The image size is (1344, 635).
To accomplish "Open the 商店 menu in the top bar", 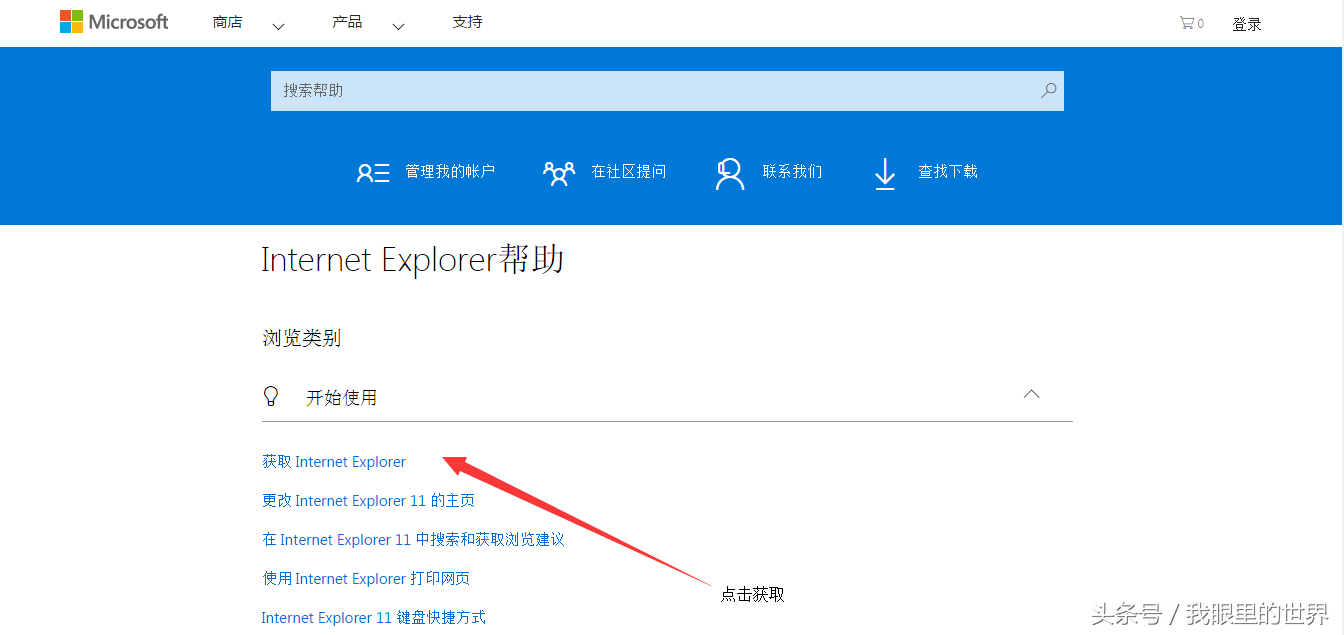I will point(227,21).
